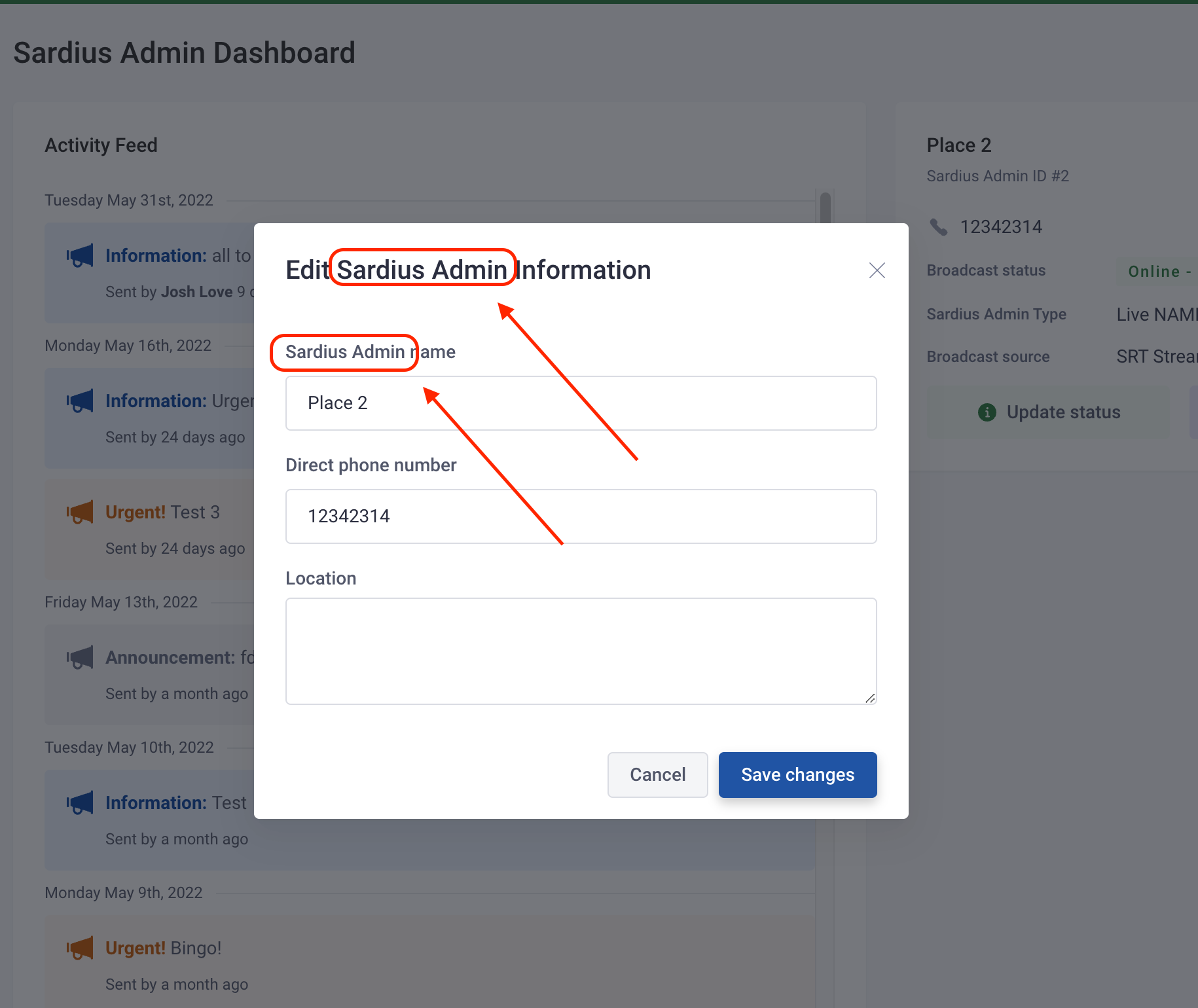Screen dimensions: 1198x1008
Task: Open the Urgent! Bingo! feed entry
Action: [430, 962]
